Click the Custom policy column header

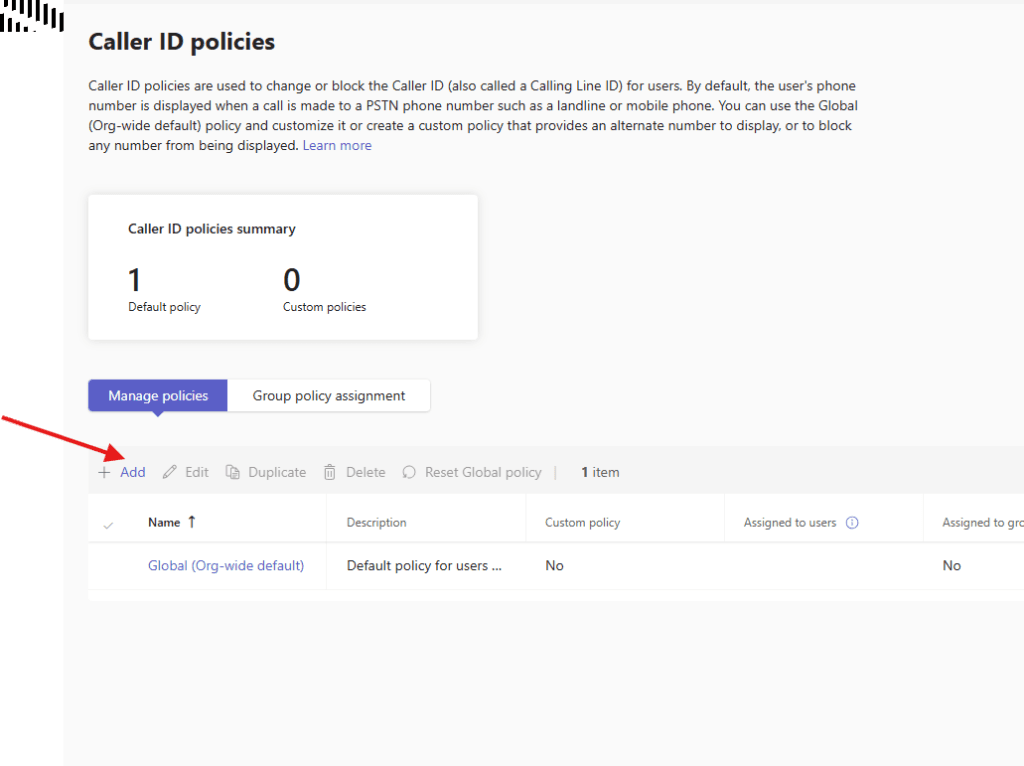[582, 522]
